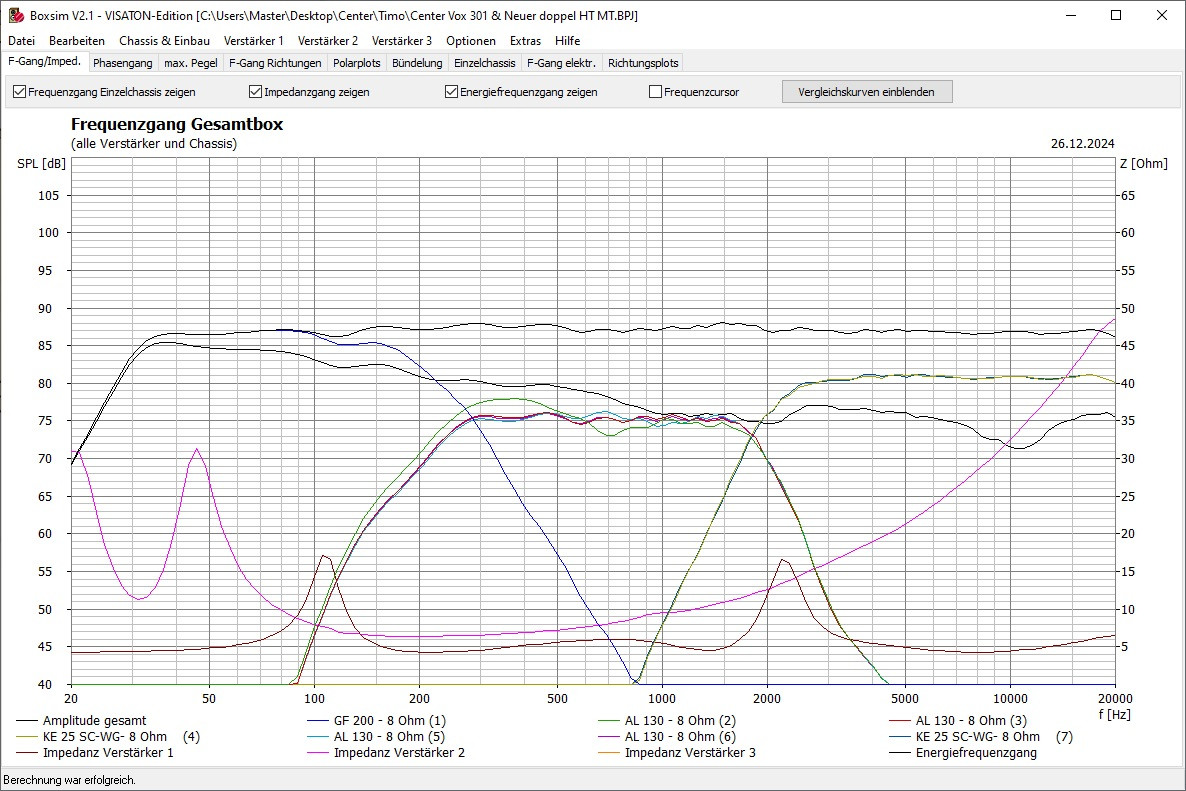The width and height of the screenshot is (1186, 791).
Task: Open the Hilfe menu
Action: [567, 41]
